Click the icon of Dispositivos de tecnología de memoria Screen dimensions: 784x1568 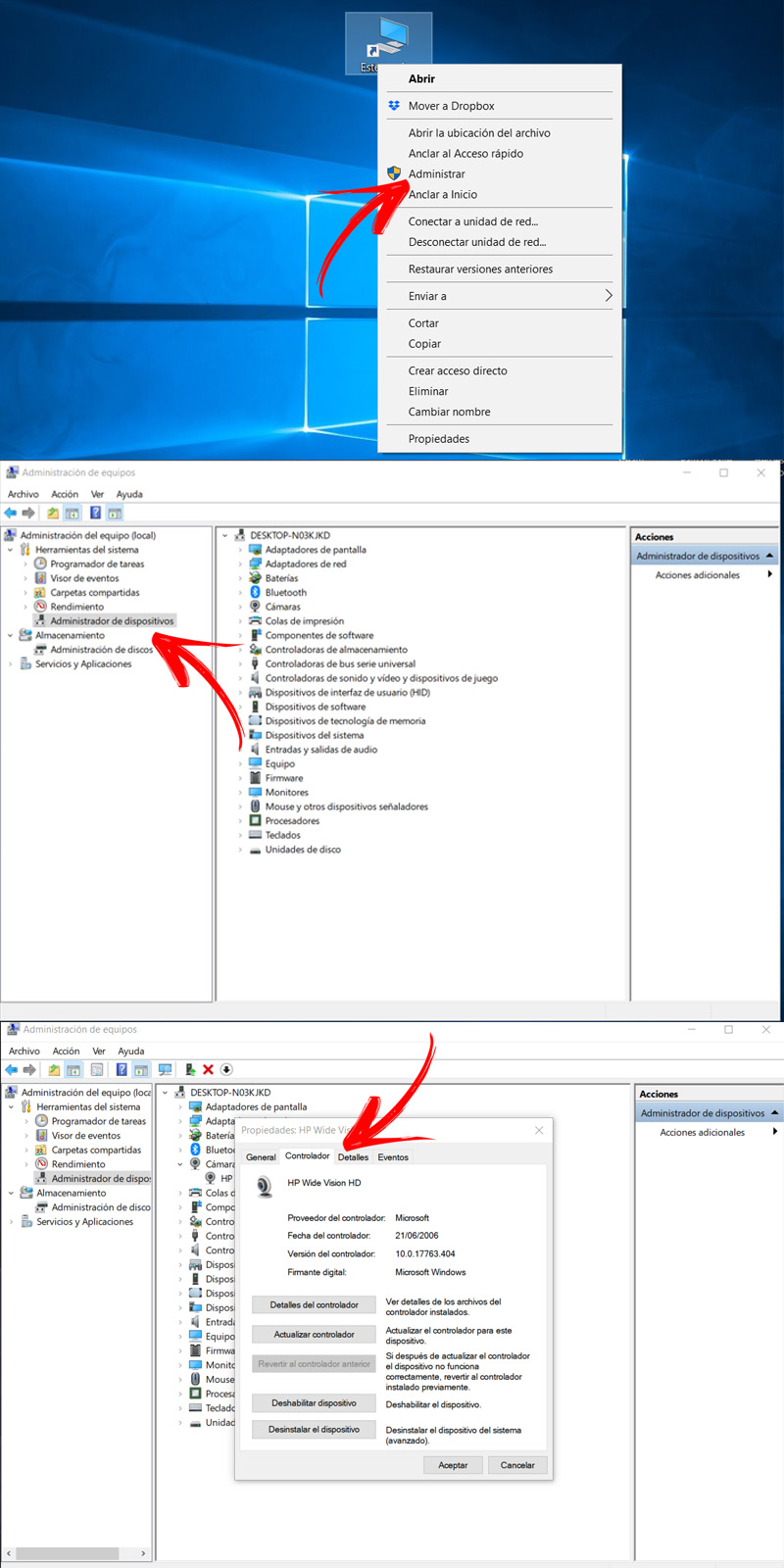pos(255,720)
